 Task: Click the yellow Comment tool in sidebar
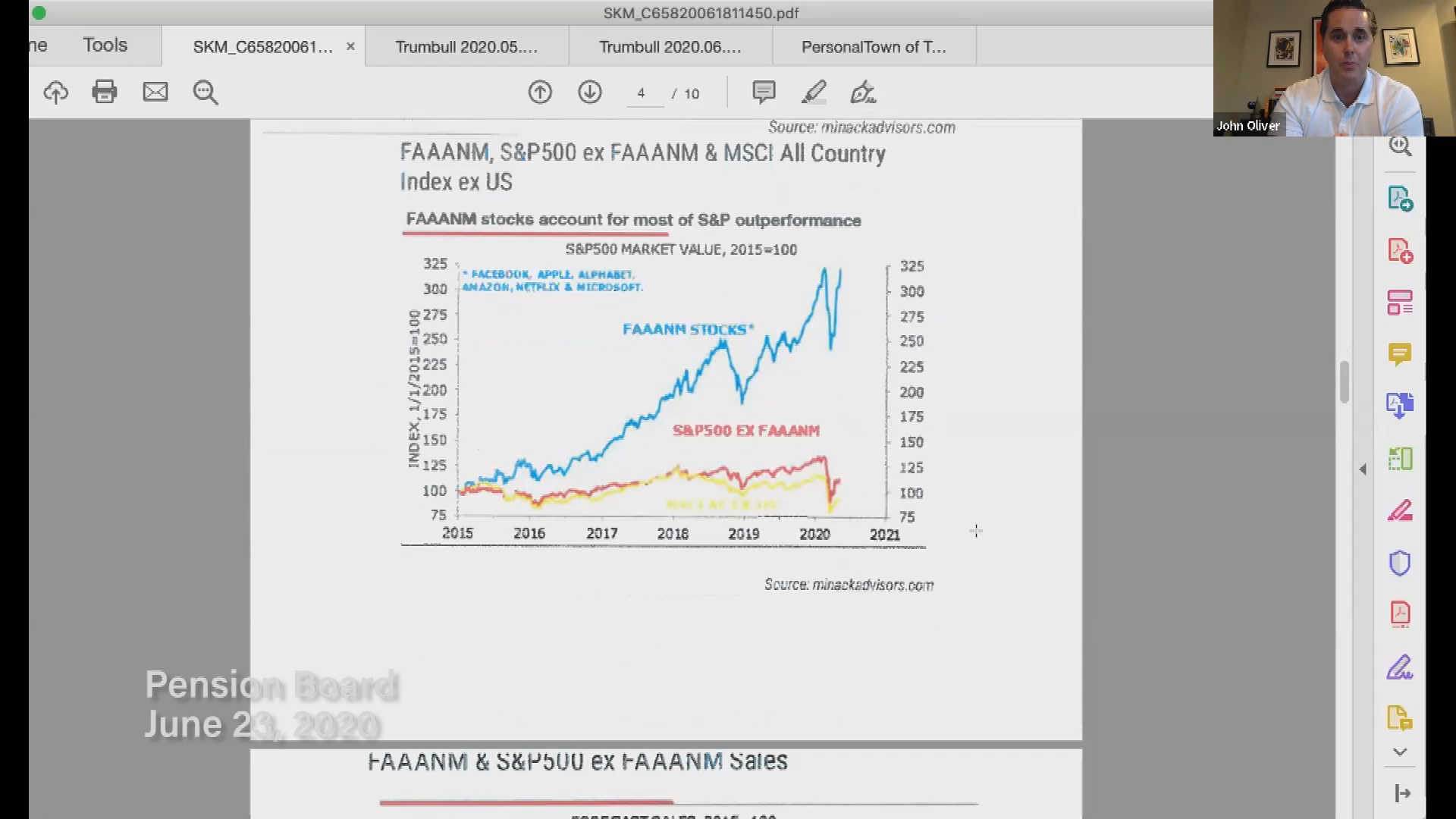(1400, 354)
